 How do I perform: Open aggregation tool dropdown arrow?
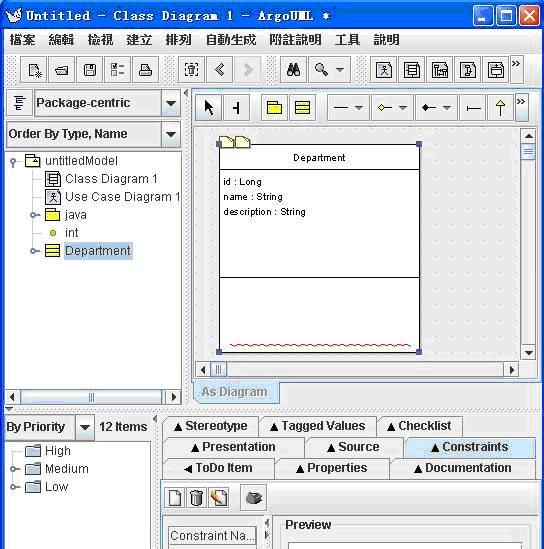tap(403, 107)
